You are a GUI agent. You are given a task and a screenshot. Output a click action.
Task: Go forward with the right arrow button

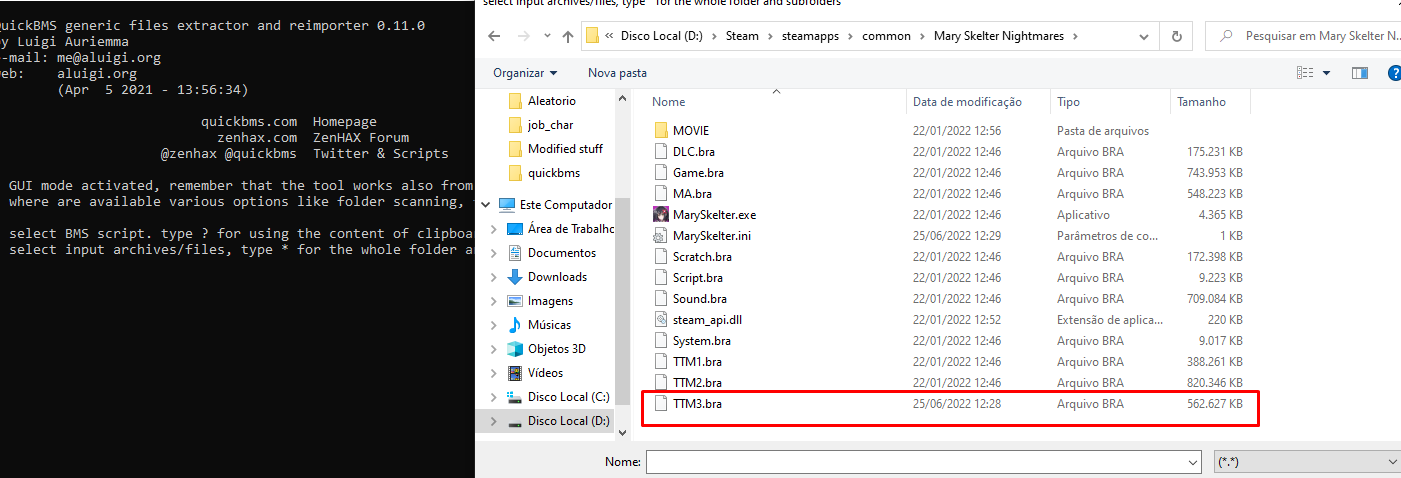click(522, 36)
